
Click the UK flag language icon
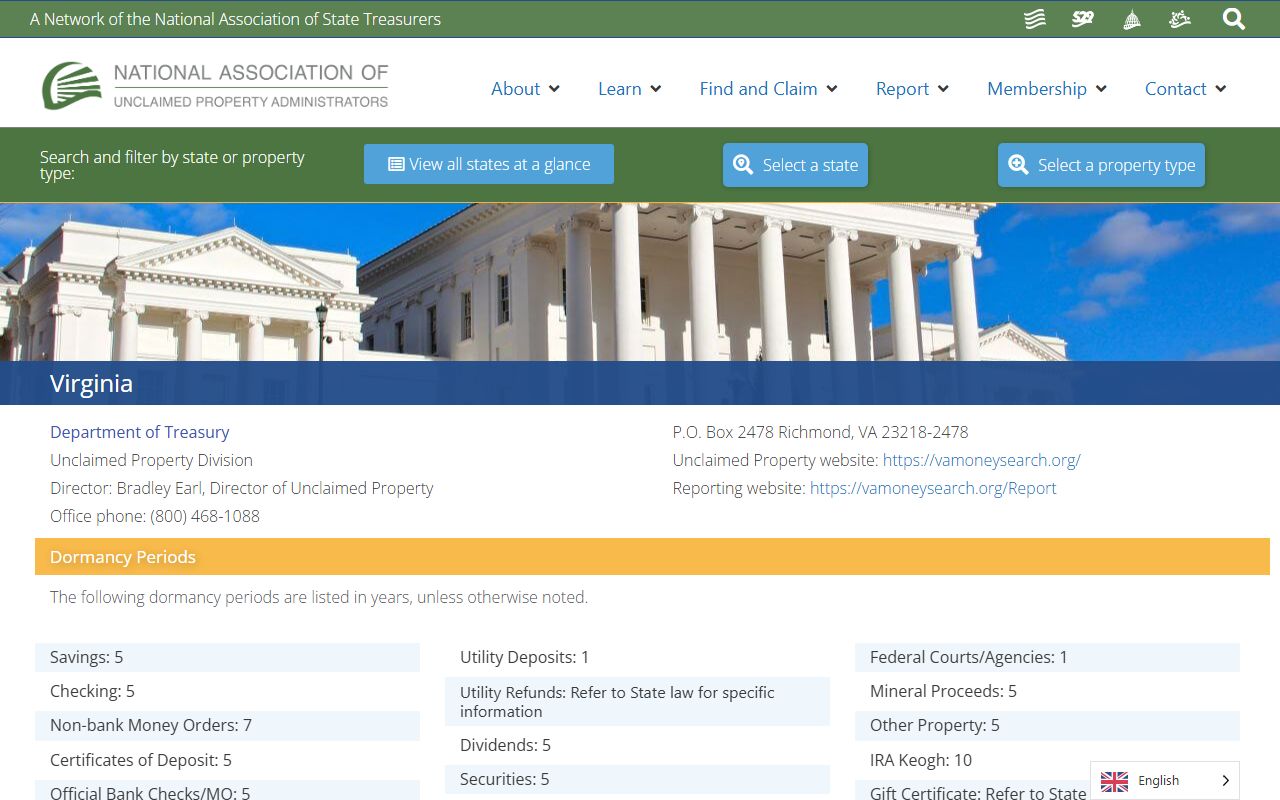tap(1114, 781)
